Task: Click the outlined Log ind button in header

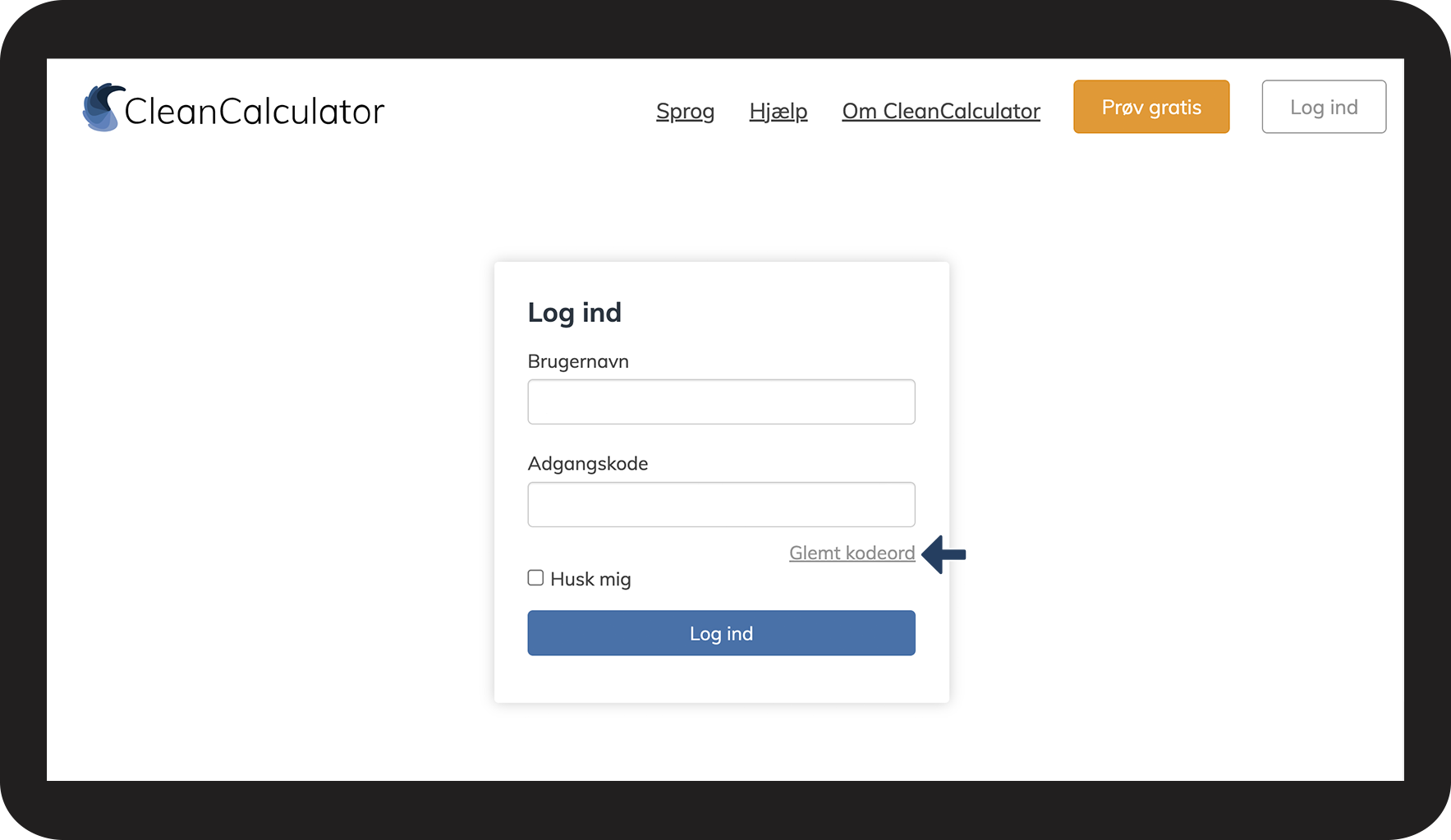Action: click(1323, 107)
